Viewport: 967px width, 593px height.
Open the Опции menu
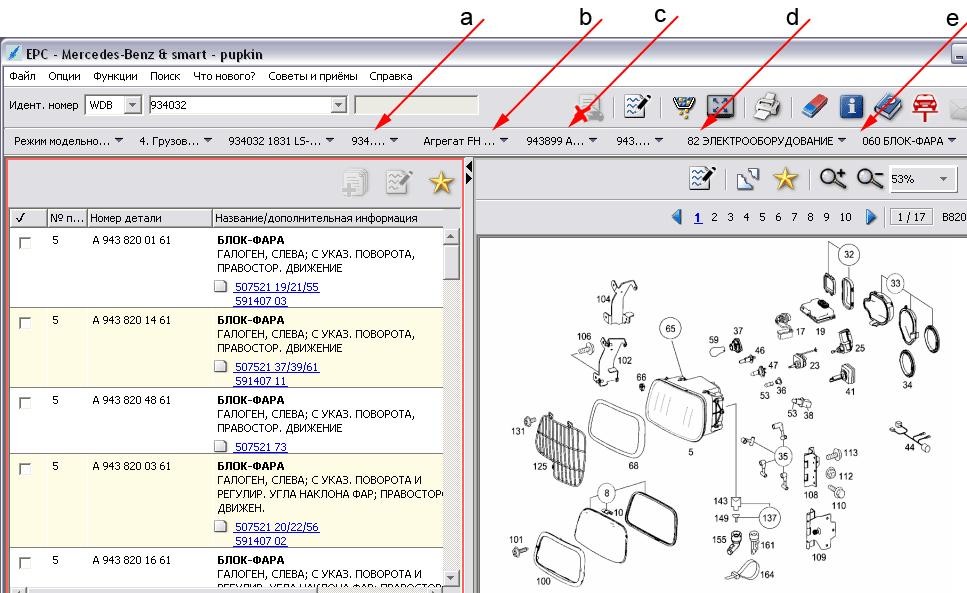coord(64,76)
